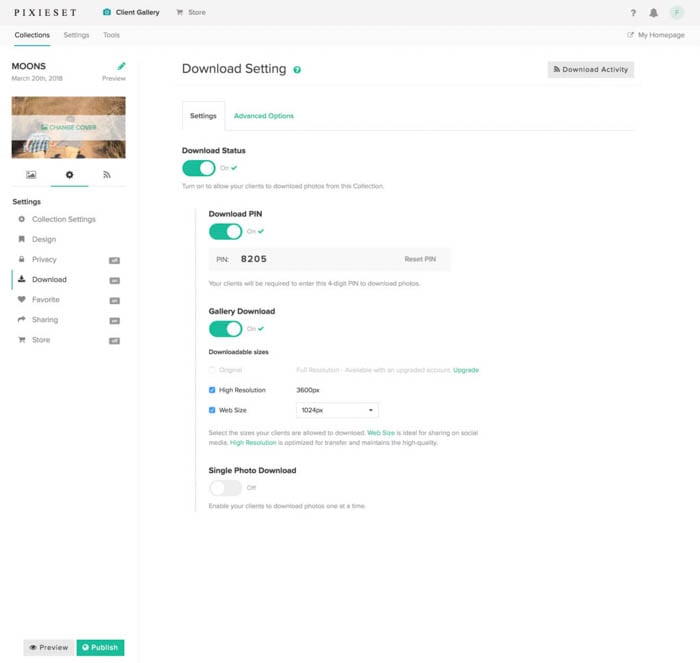
Task: Click the green Publish button
Action: 100,647
